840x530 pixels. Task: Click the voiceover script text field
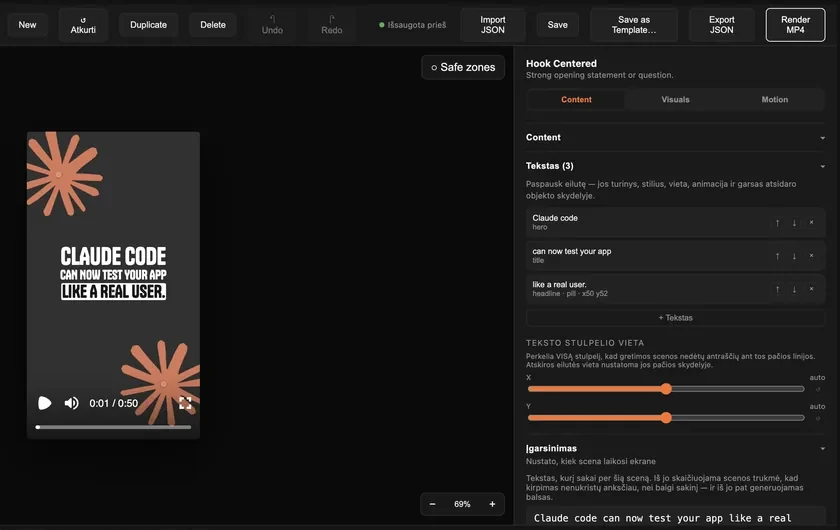coord(676,518)
